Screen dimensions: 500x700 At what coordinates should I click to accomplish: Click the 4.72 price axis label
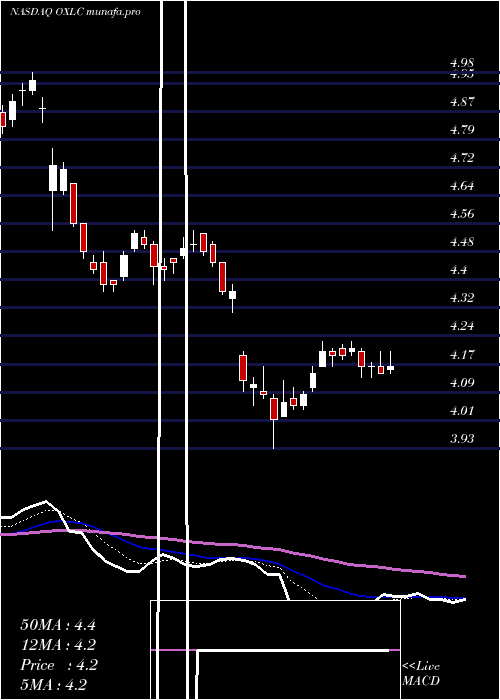pyautogui.click(x=462, y=158)
